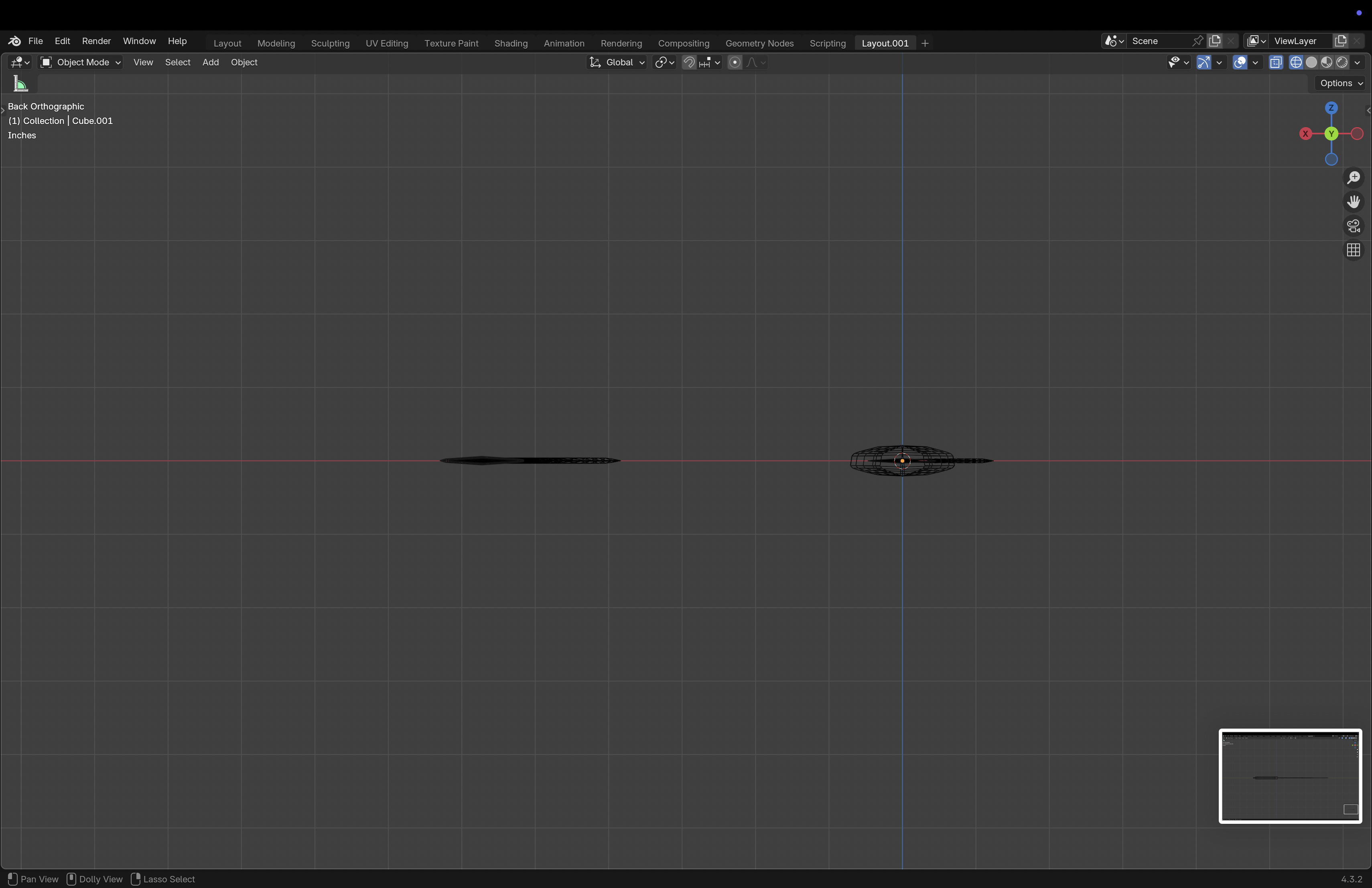1372x888 pixels.
Task: Switch to the Sculpting workspace tab
Action: pos(330,43)
